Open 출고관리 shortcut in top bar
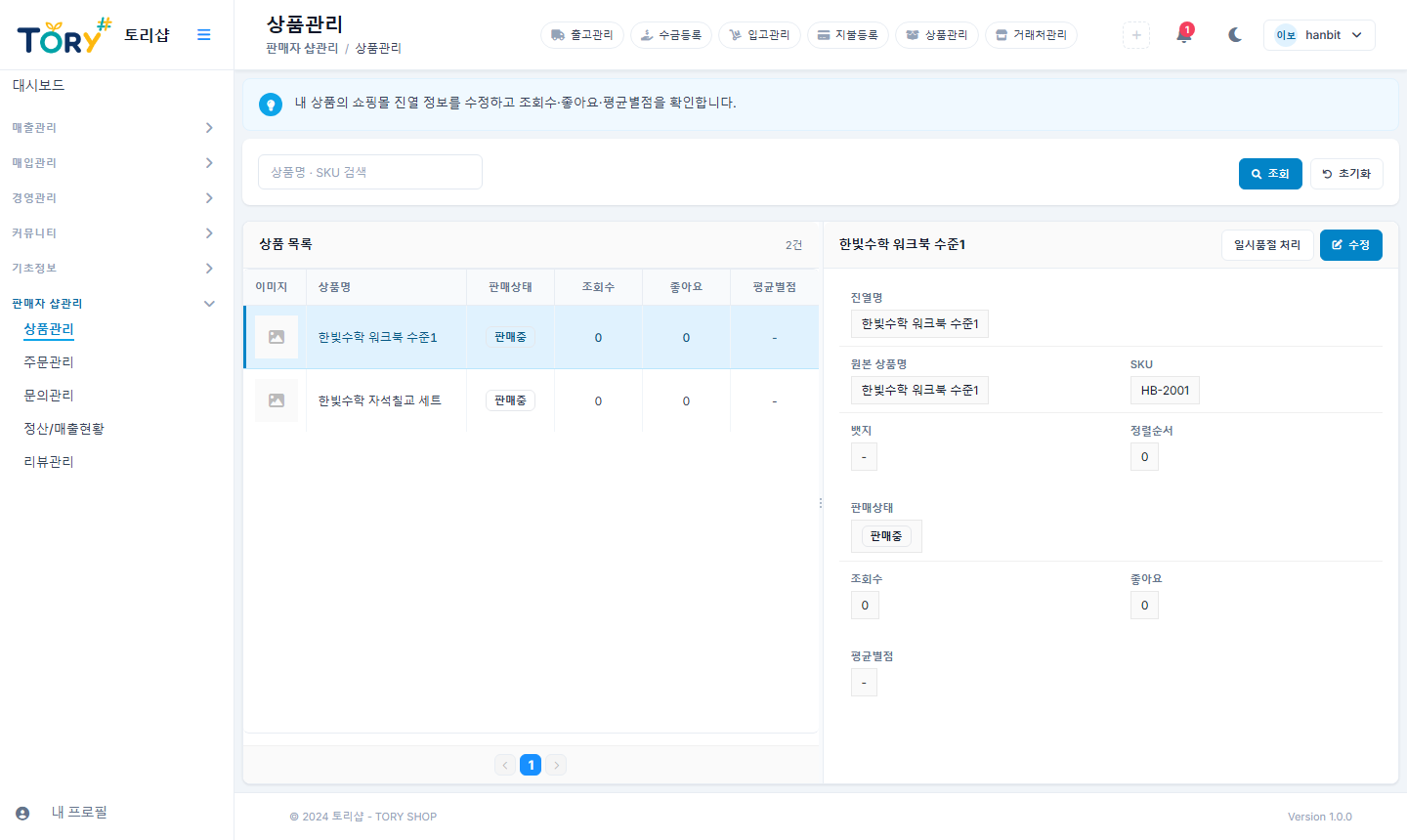The width and height of the screenshot is (1407, 840). [x=582, y=35]
